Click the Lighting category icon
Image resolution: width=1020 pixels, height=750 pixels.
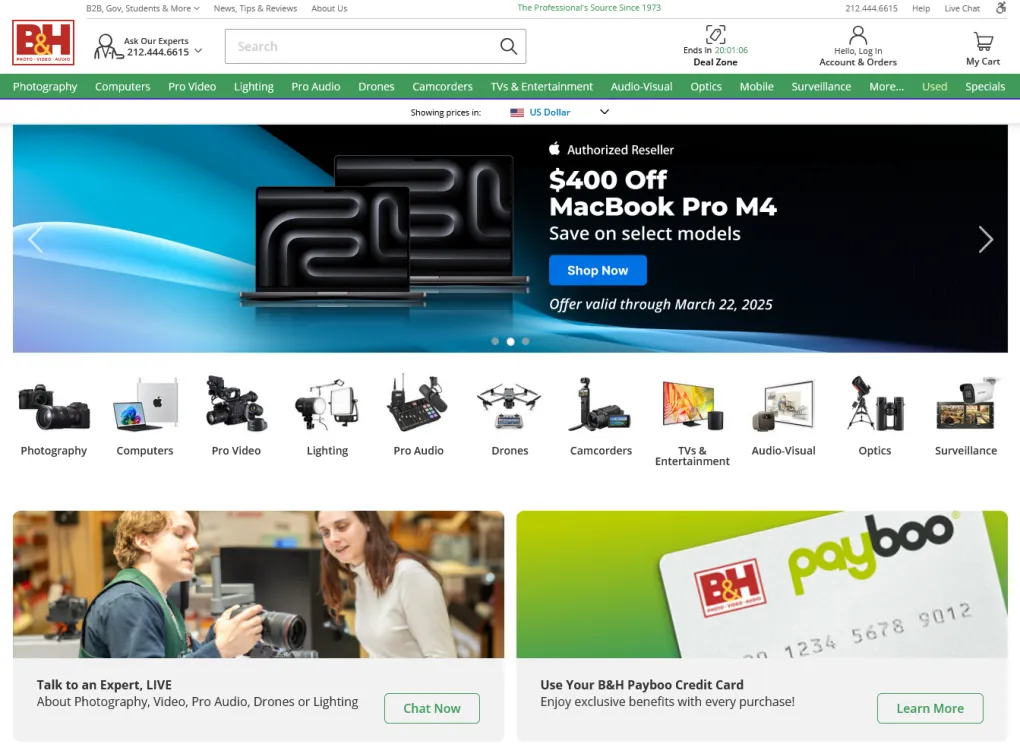click(x=327, y=405)
